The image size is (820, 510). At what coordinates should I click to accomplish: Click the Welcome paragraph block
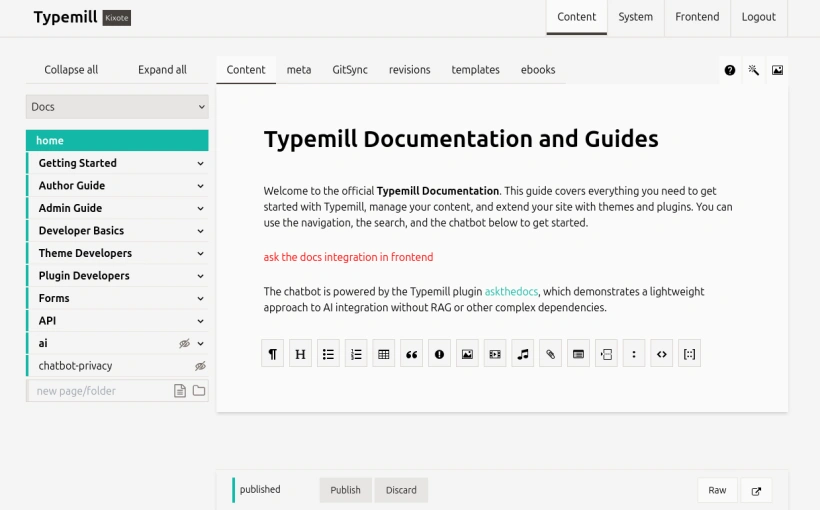click(498, 207)
